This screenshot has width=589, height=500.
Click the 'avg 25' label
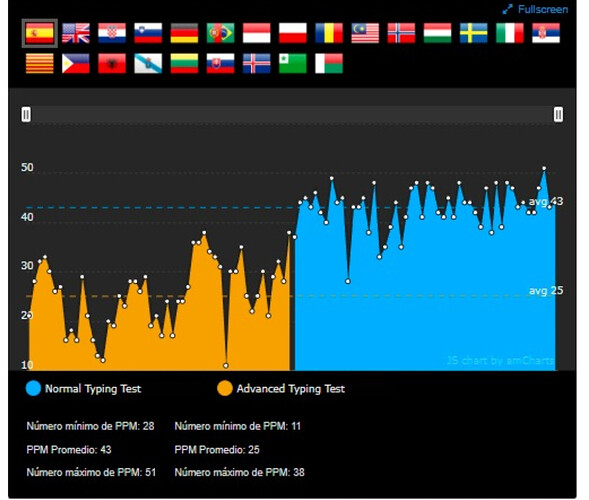(x=546, y=290)
